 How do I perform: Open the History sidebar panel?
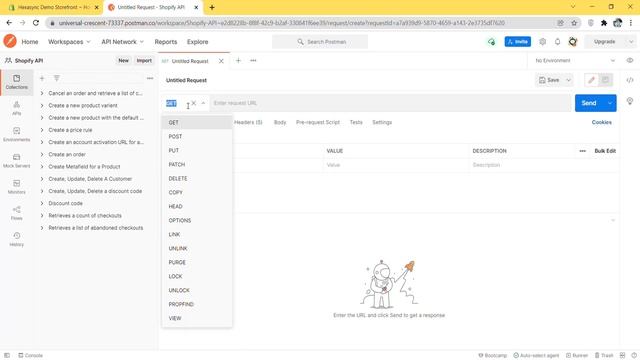(x=16, y=239)
